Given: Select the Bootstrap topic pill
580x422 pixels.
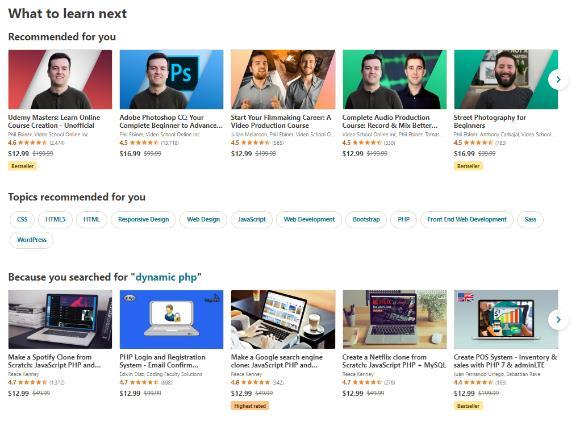Looking at the screenshot, I should [x=366, y=219].
